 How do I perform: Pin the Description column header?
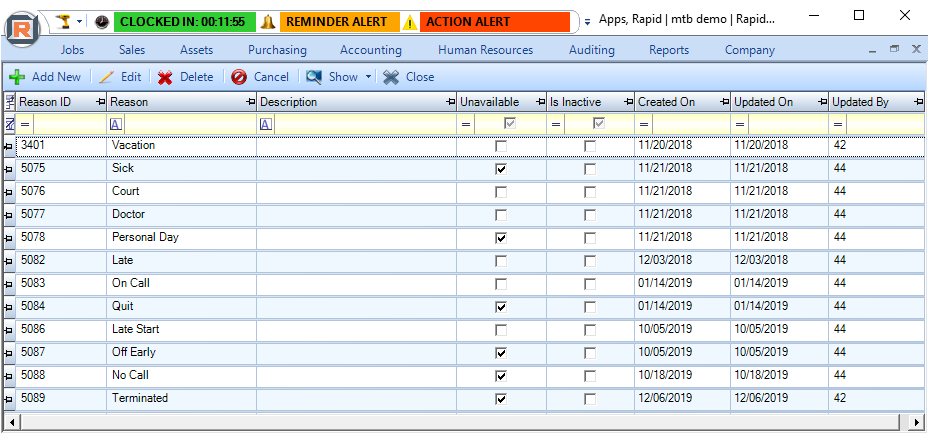click(450, 103)
